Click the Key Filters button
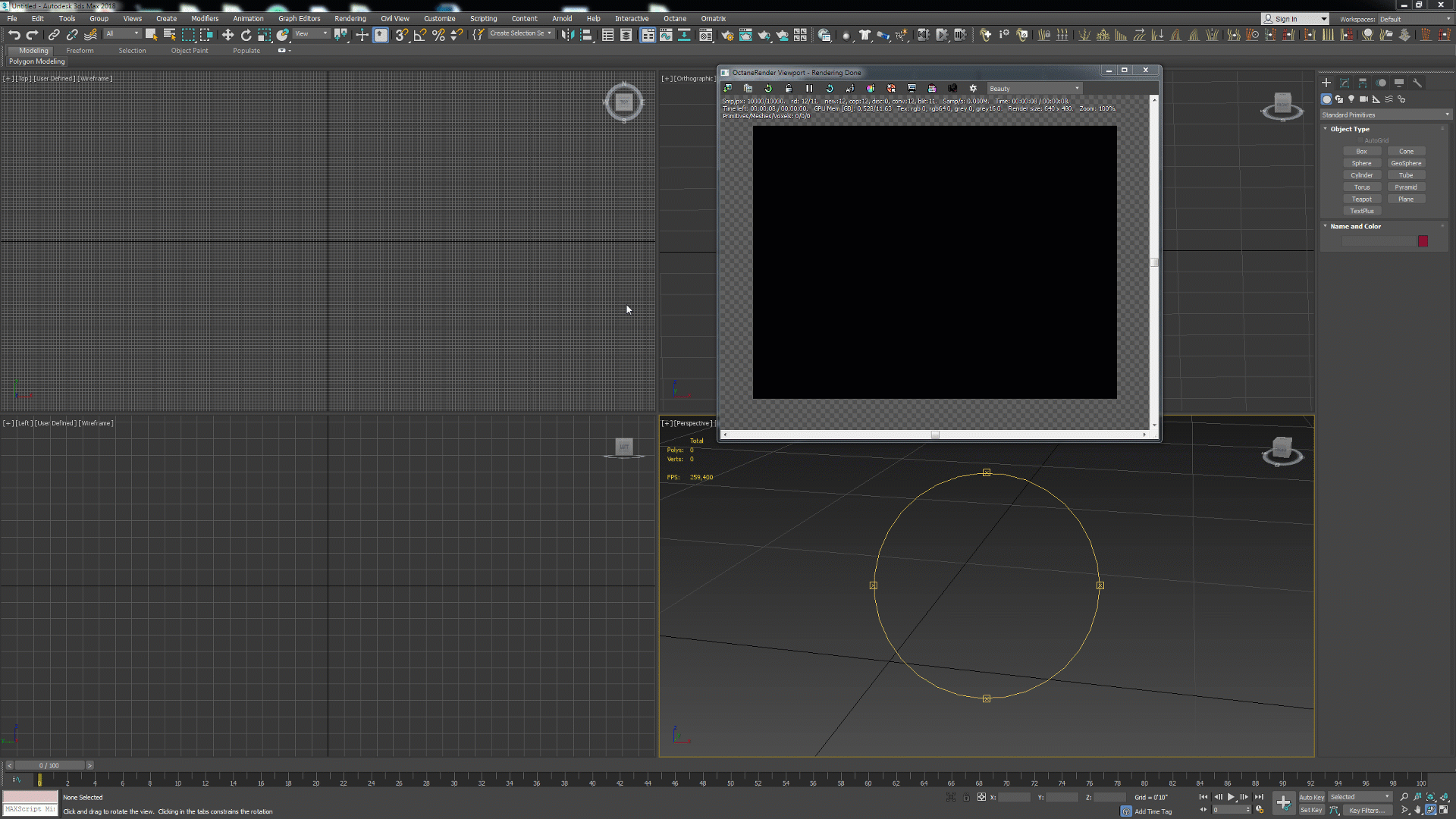Viewport: 1456px width, 819px height. pos(1367,810)
